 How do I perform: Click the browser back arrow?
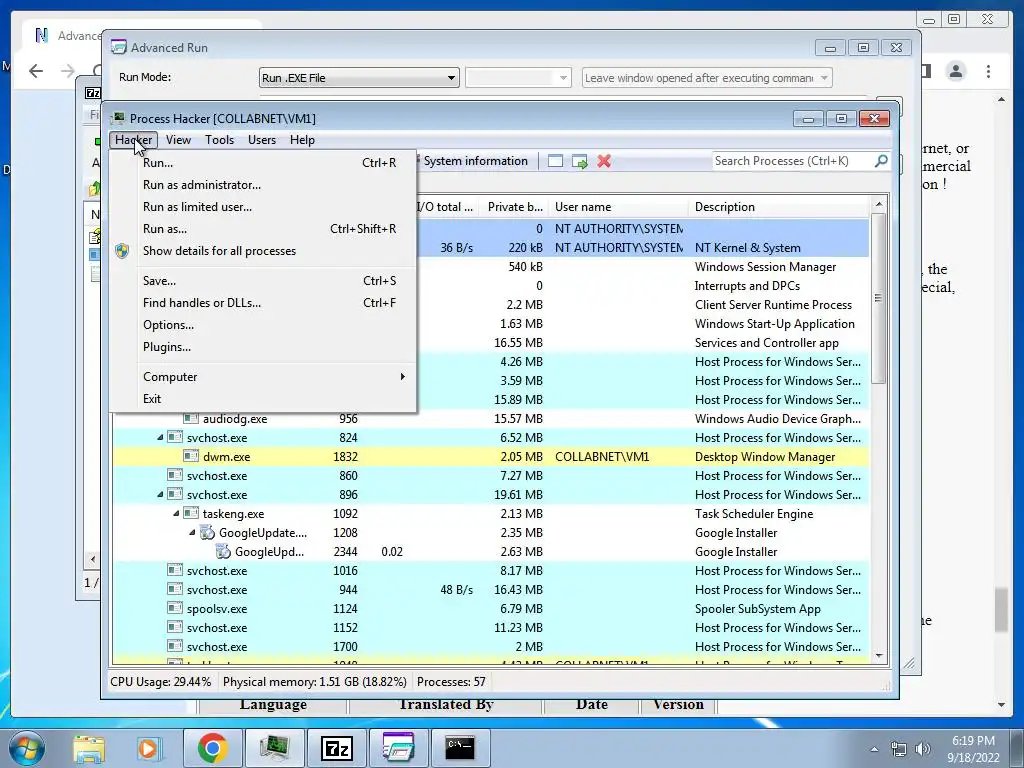pyautogui.click(x=36, y=71)
